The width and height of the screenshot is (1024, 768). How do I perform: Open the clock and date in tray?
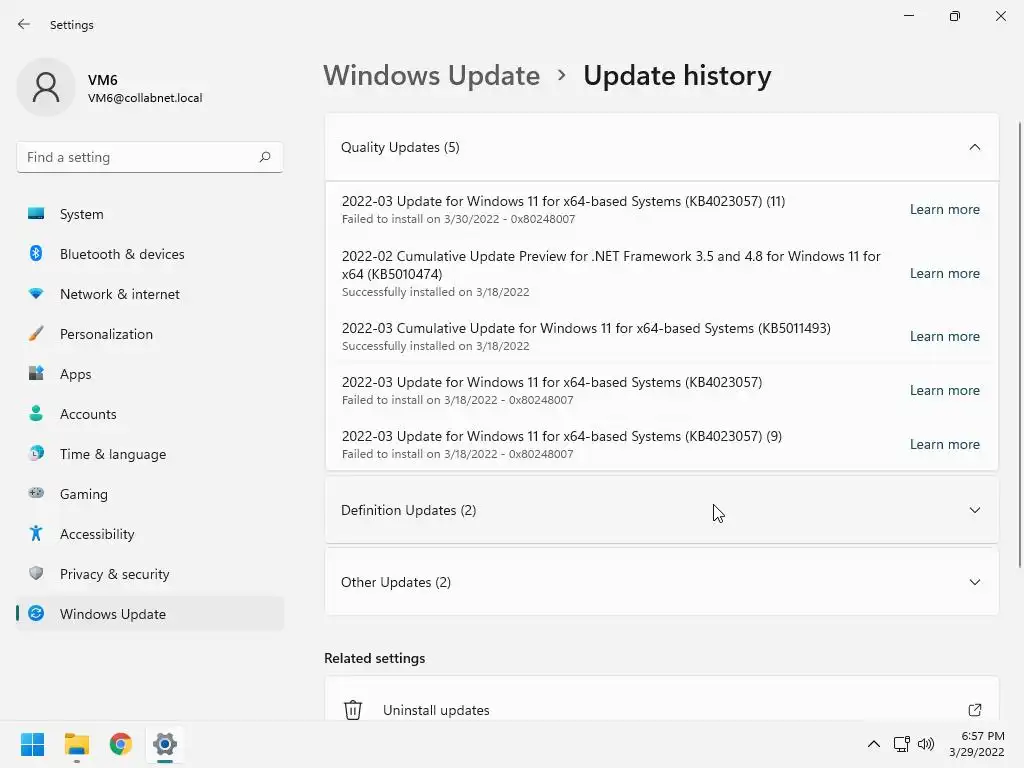tap(976, 744)
